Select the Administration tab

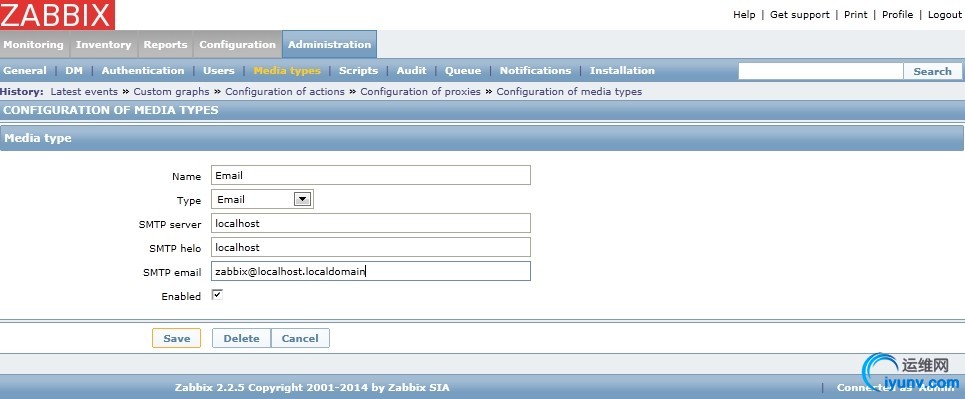tap(329, 45)
